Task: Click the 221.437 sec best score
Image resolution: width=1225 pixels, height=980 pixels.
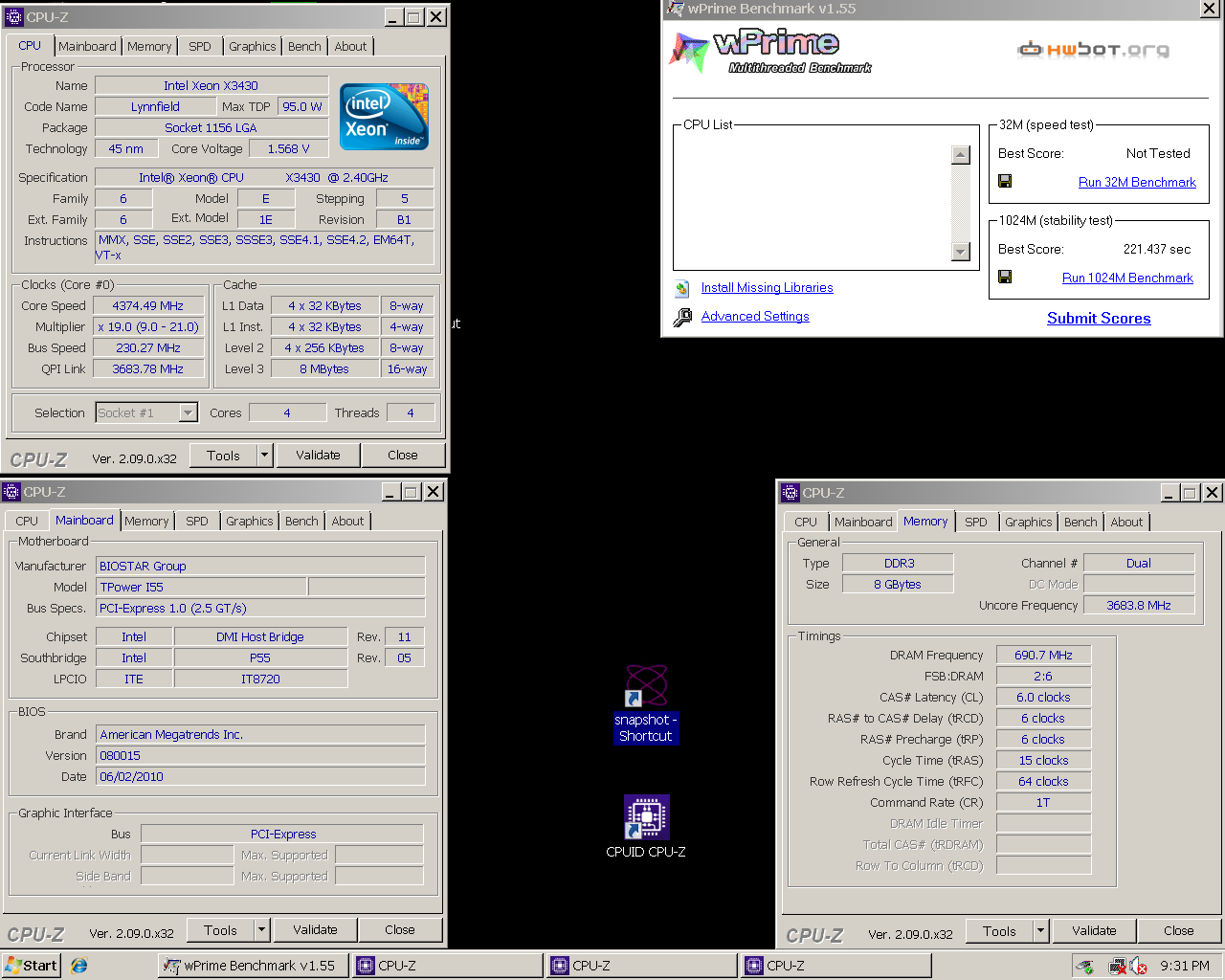Action: pyautogui.click(x=1157, y=250)
